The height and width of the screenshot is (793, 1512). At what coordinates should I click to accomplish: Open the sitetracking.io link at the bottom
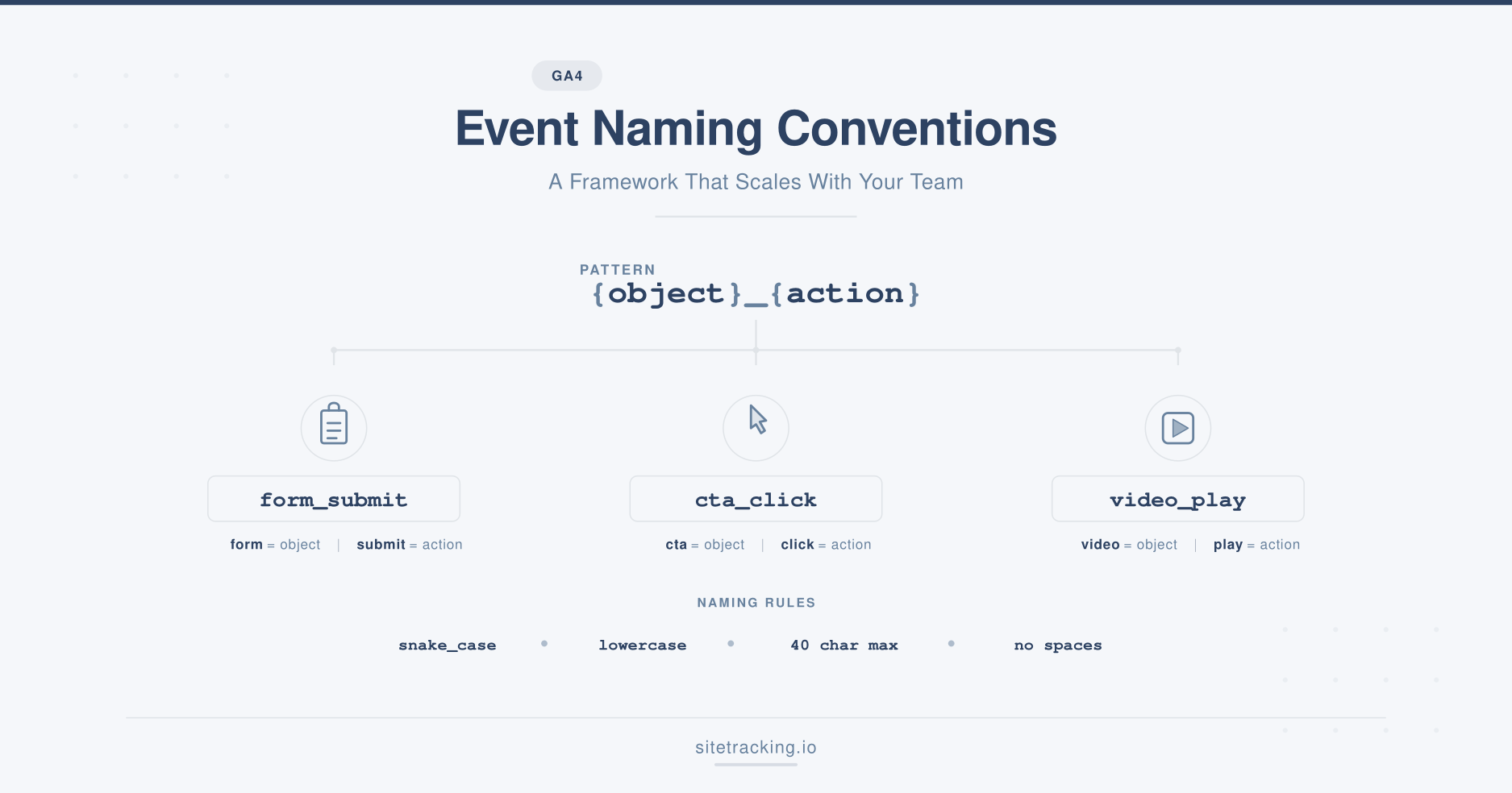coord(756,748)
